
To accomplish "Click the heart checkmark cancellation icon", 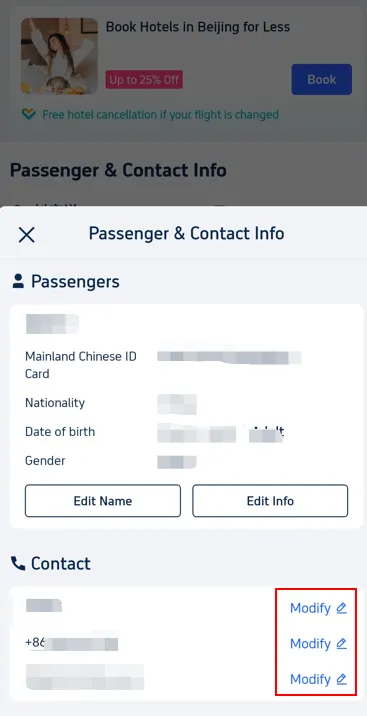I will point(29,114).
